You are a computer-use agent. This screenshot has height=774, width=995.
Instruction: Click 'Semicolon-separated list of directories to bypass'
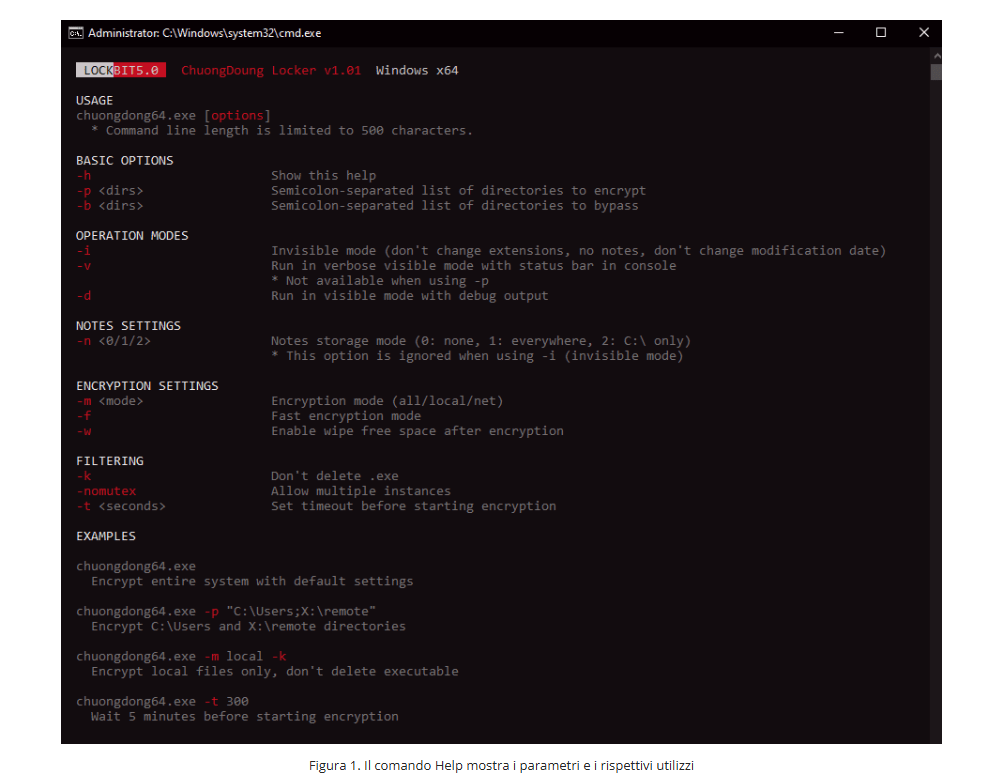454,206
